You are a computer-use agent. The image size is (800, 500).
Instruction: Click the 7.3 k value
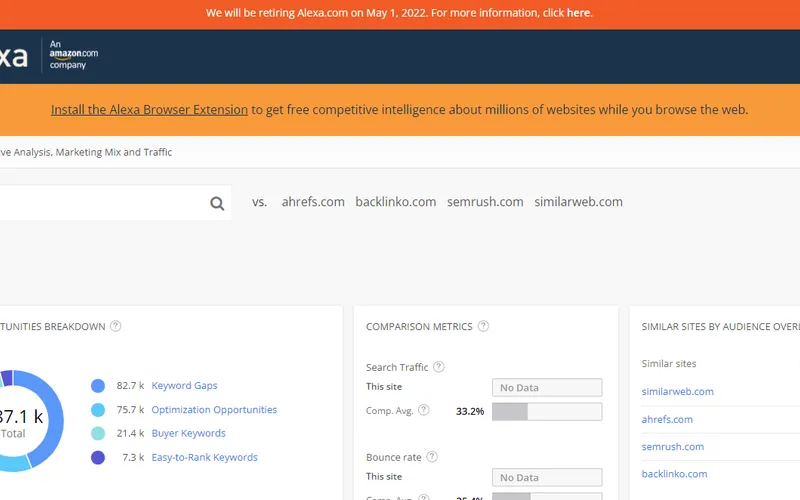(x=133, y=457)
